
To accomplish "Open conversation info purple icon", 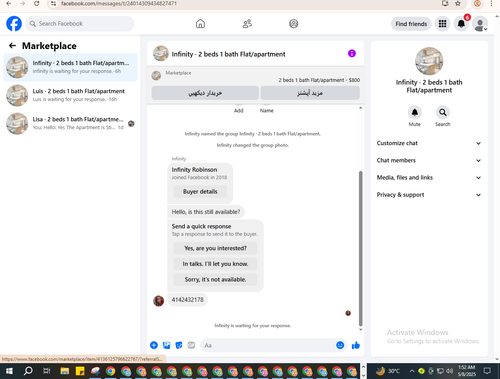I will [352, 53].
